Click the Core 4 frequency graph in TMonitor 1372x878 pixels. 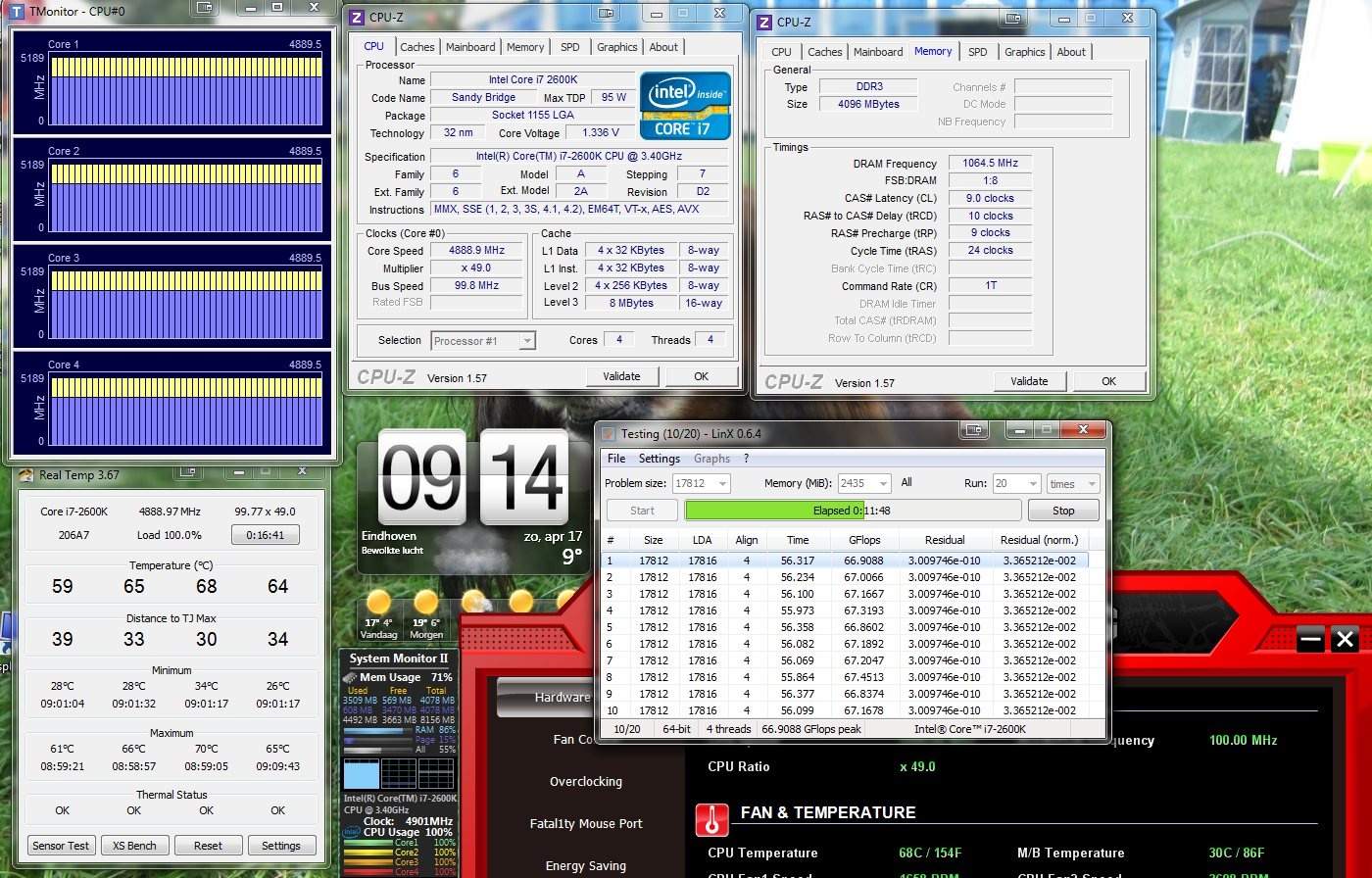186,410
